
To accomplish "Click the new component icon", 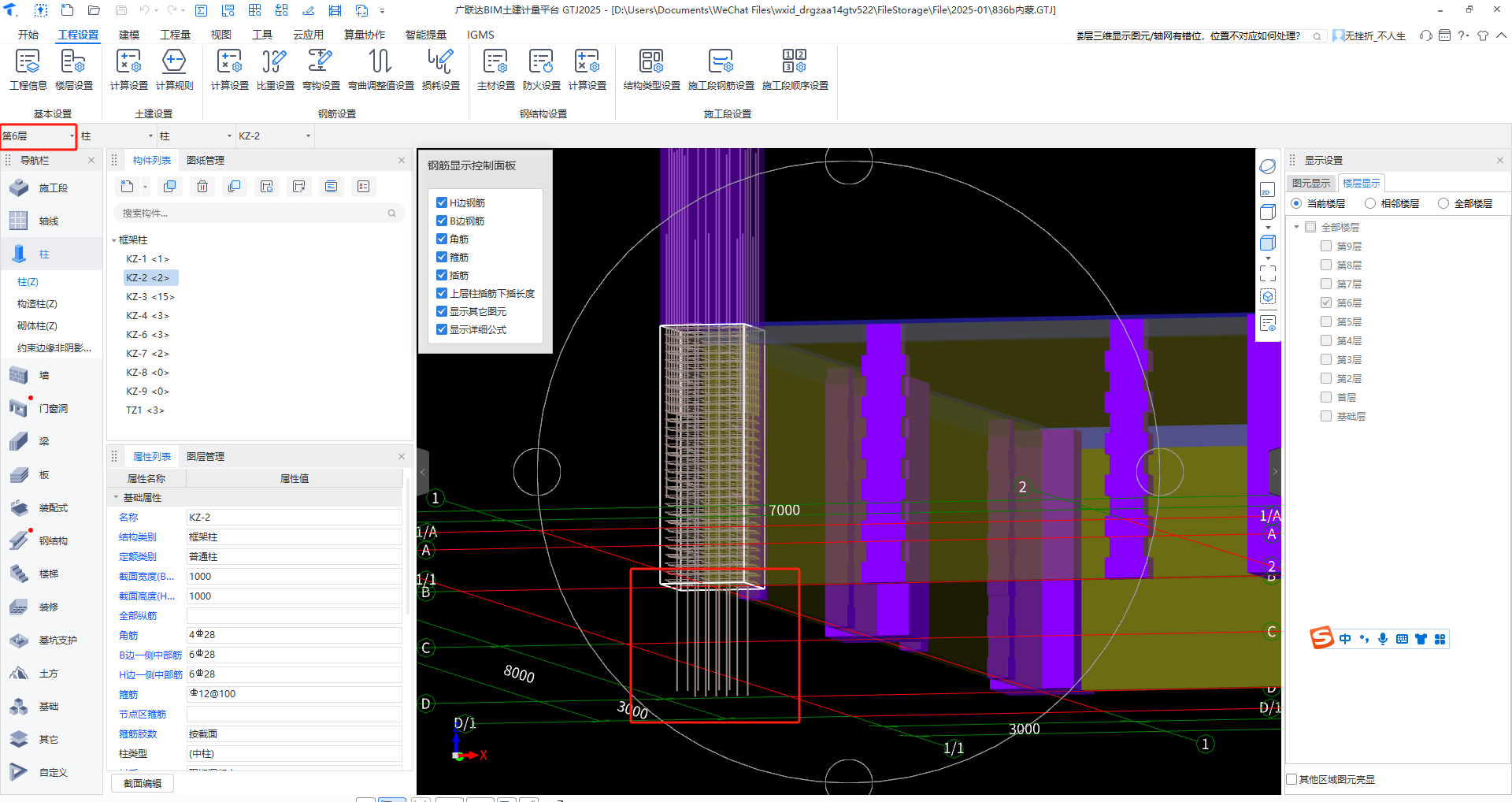I will tap(127, 187).
